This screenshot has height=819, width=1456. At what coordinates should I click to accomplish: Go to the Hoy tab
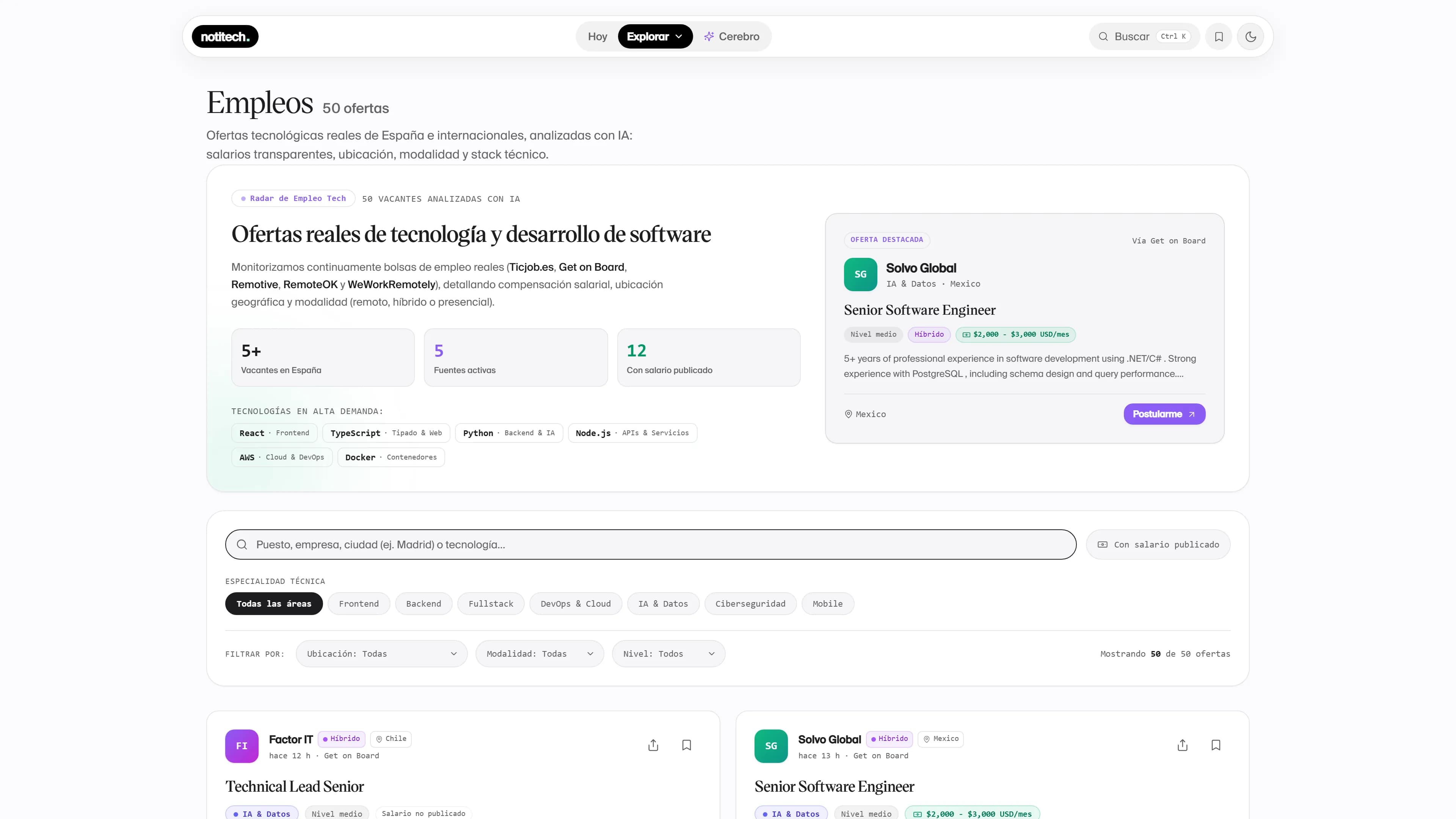point(598,37)
